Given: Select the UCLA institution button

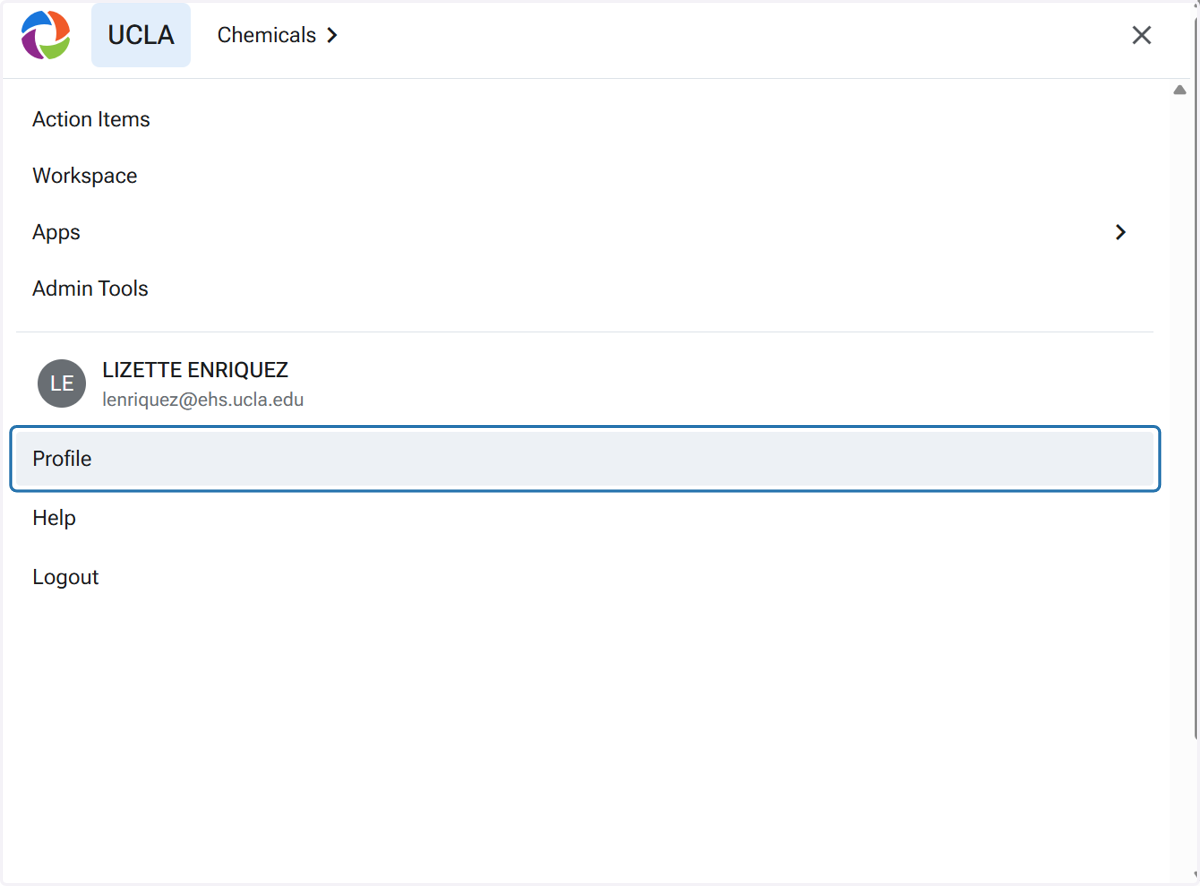Looking at the screenshot, I should pos(141,35).
